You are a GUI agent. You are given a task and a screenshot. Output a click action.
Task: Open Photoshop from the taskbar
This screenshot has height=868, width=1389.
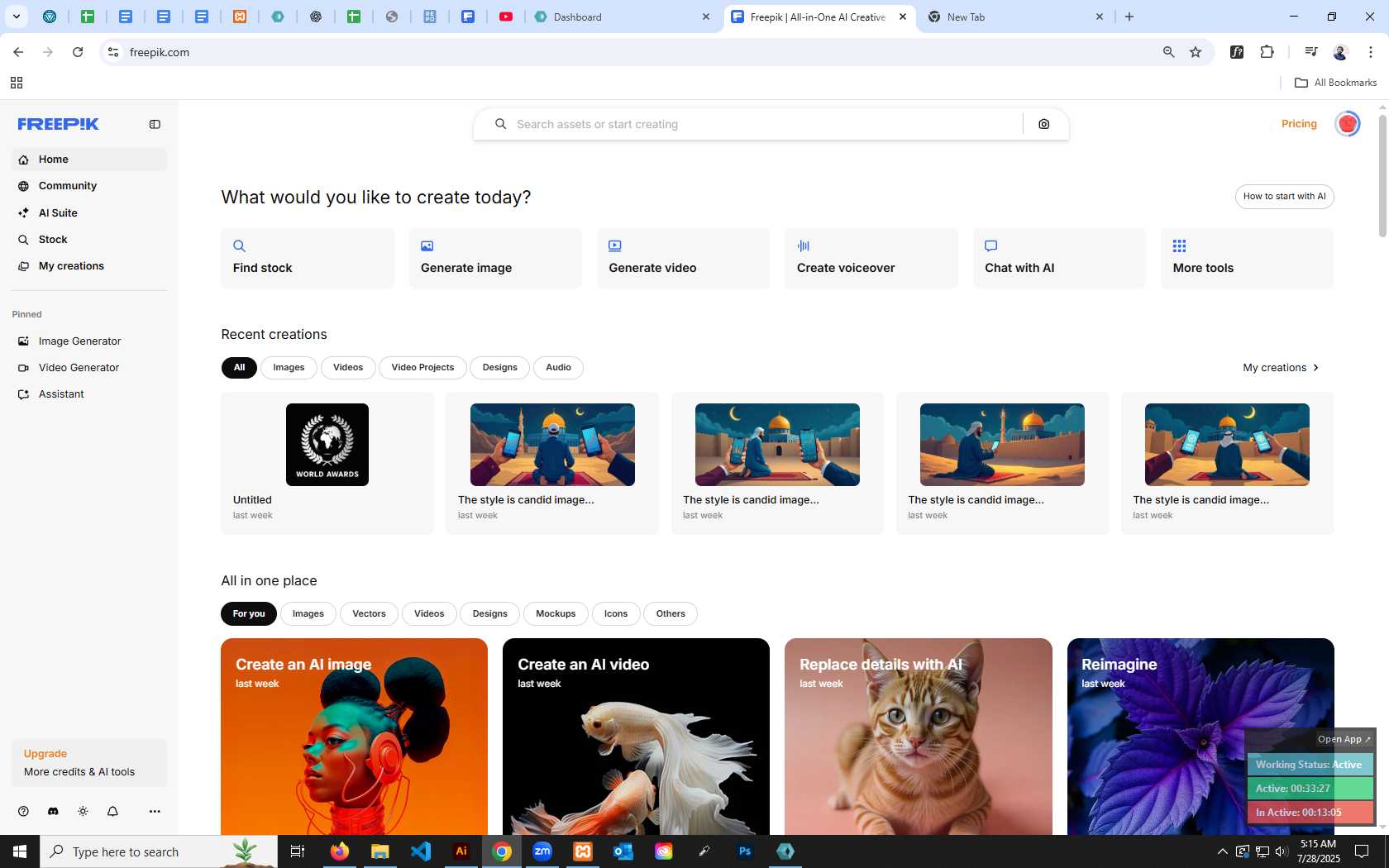tap(745, 851)
